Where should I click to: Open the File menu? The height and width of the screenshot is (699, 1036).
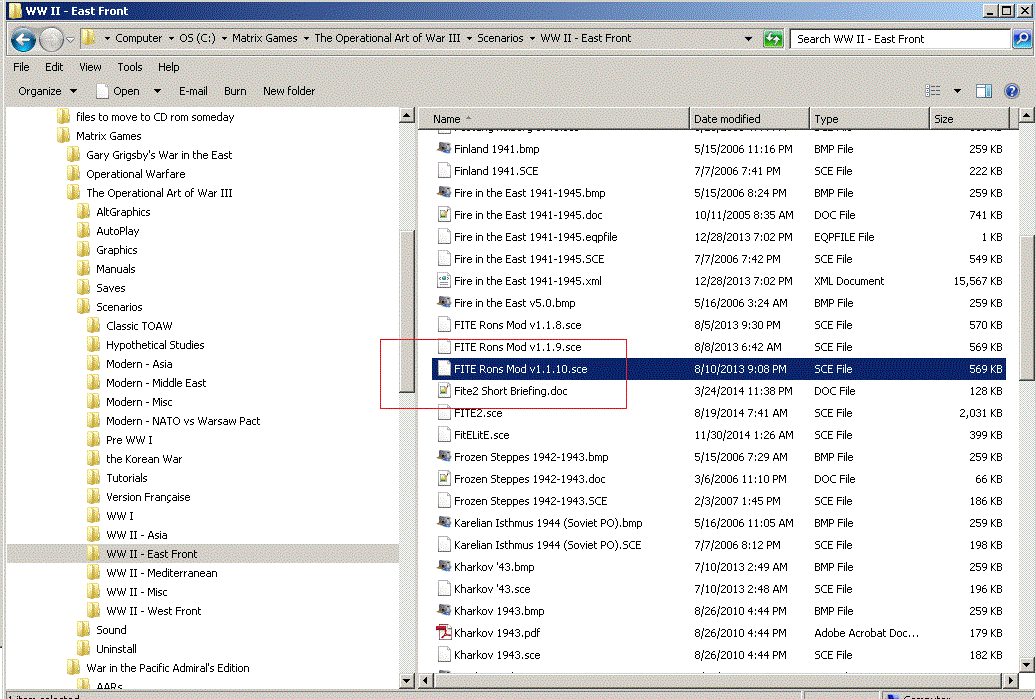21,67
